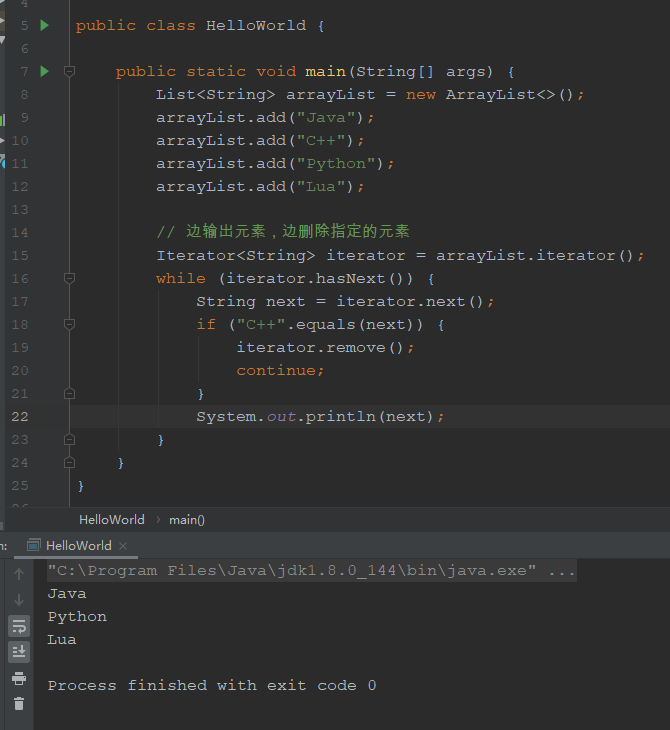Collapse main method fold marker on line 7
The height and width of the screenshot is (730, 670).
[69, 71]
